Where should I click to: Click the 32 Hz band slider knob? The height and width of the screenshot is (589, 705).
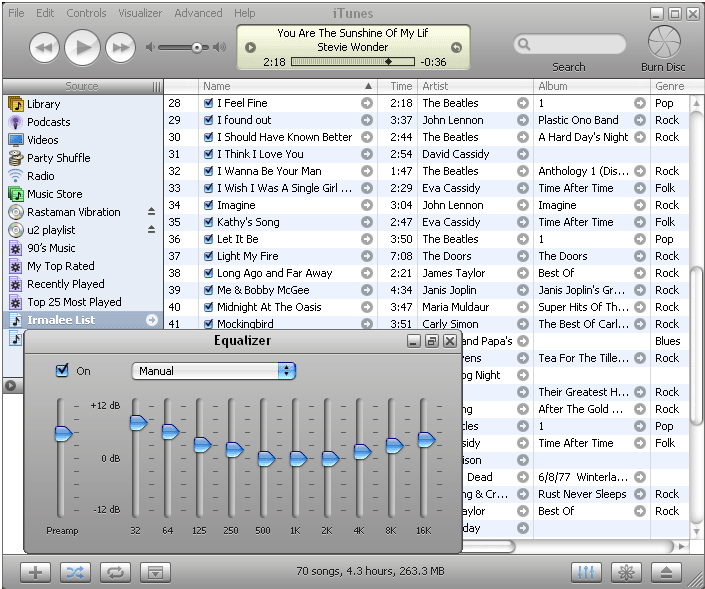(138, 423)
